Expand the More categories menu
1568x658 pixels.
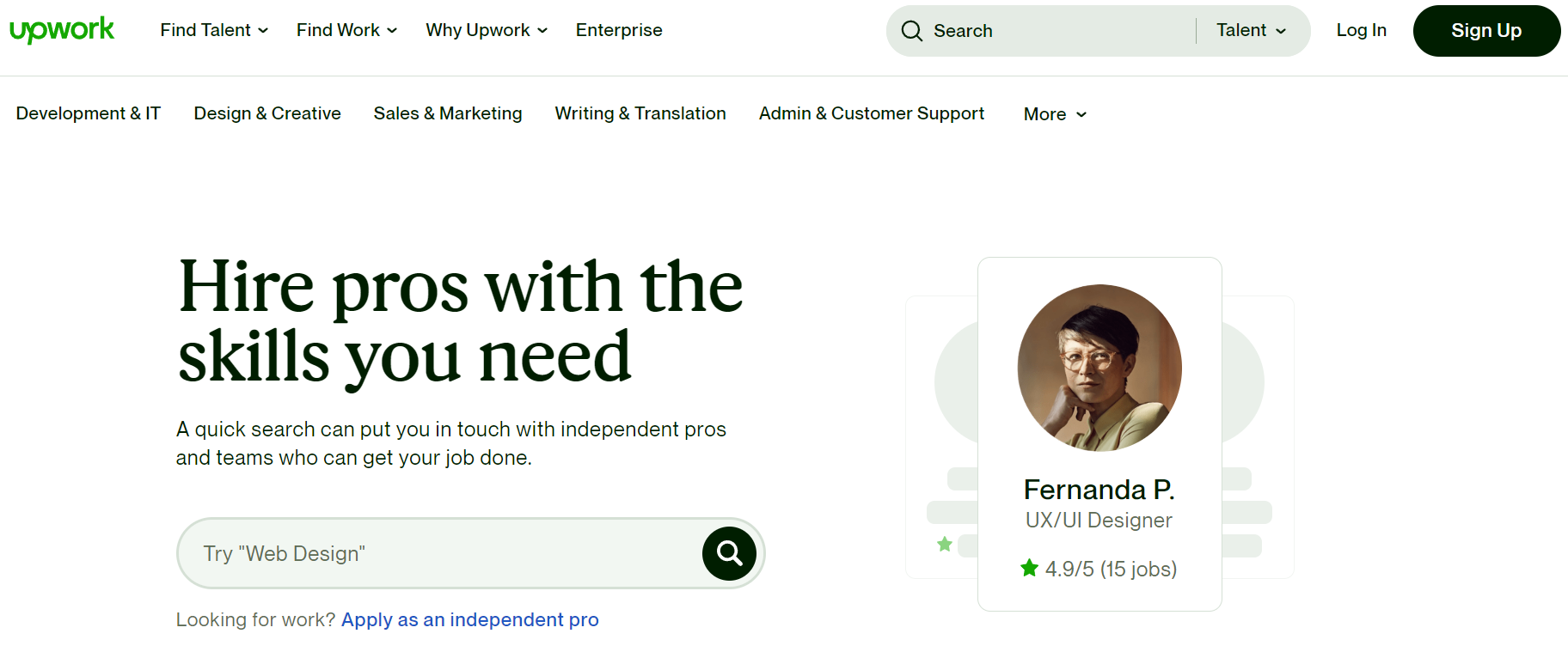click(1053, 113)
